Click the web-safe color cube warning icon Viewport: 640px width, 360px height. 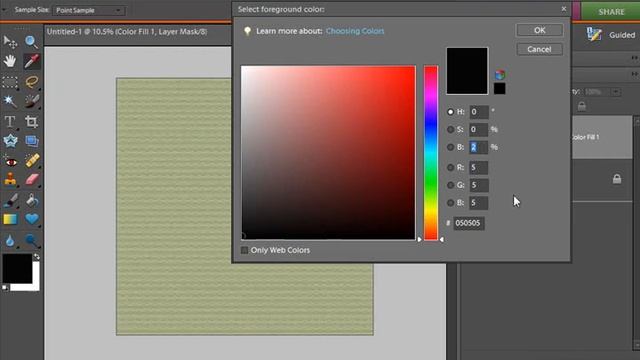pyautogui.click(x=500, y=75)
